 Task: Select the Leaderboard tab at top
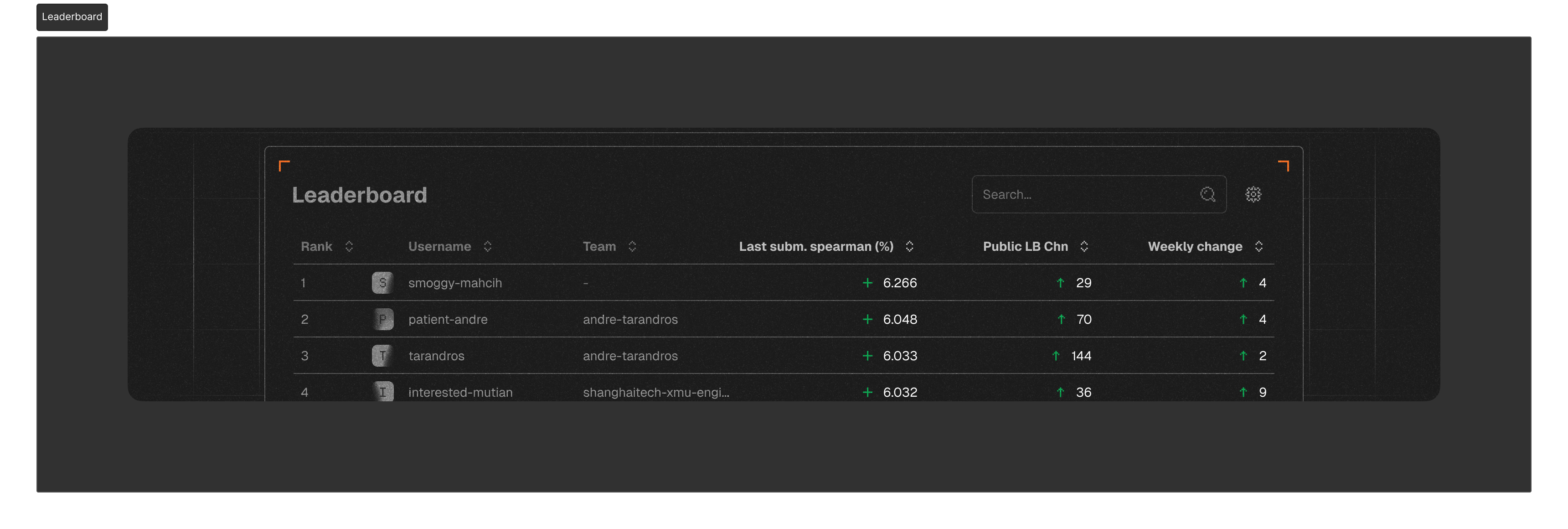click(x=72, y=16)
